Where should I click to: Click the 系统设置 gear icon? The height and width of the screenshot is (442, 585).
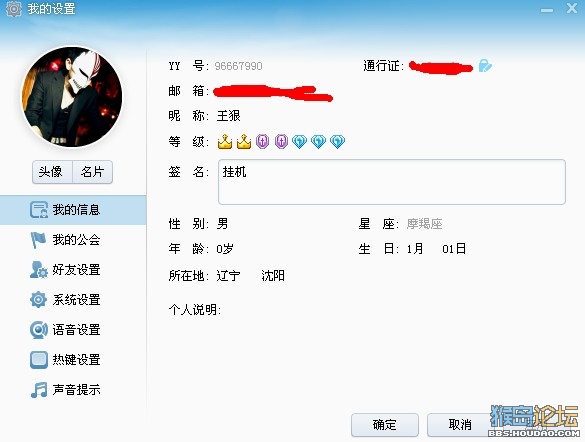point(38,300)
